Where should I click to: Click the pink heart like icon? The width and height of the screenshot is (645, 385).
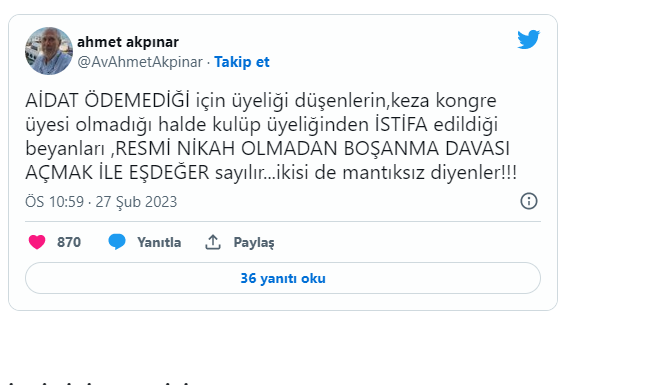tap(37, 242)
